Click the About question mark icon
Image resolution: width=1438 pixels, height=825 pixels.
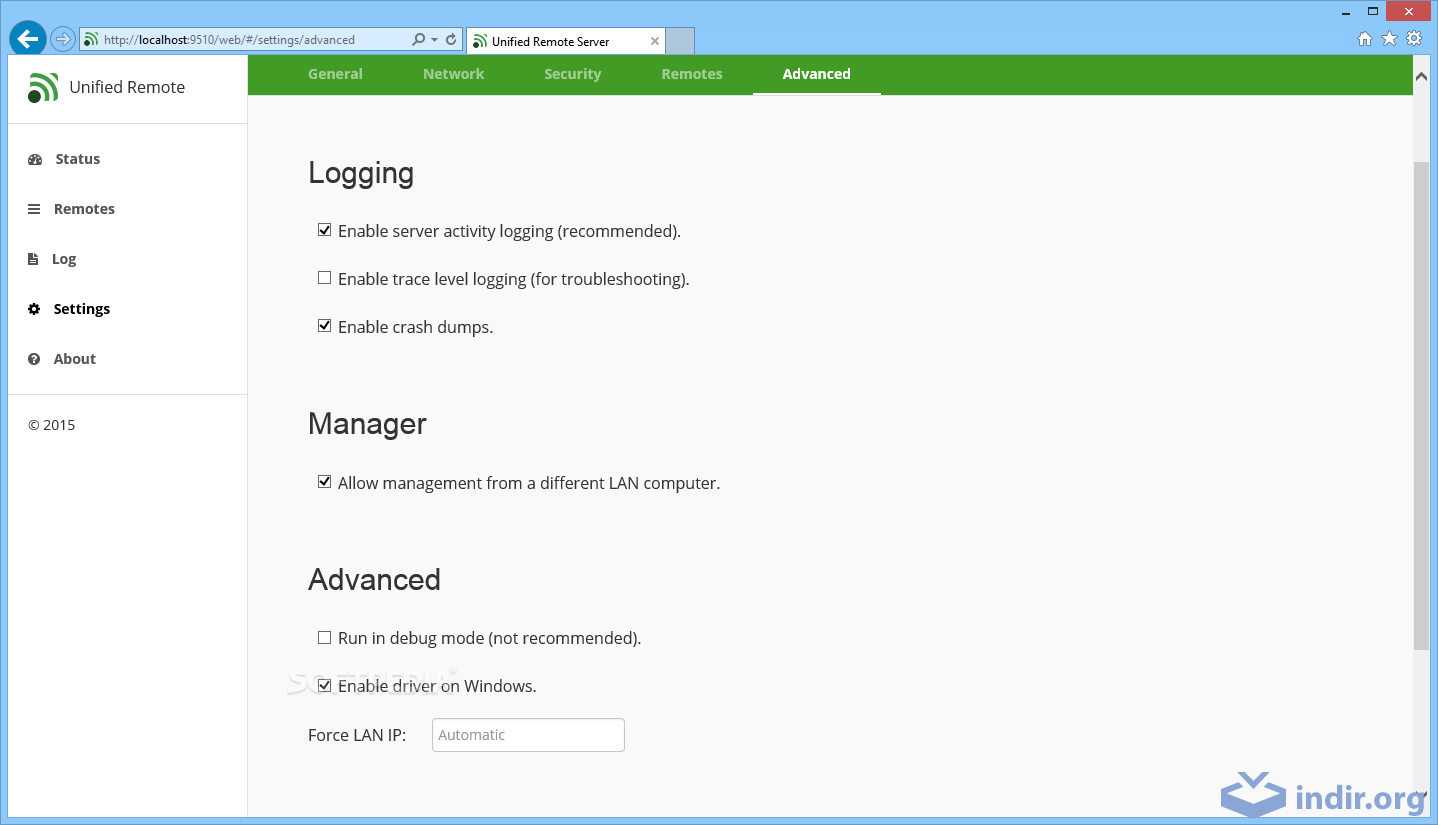(x=34, y=359)
